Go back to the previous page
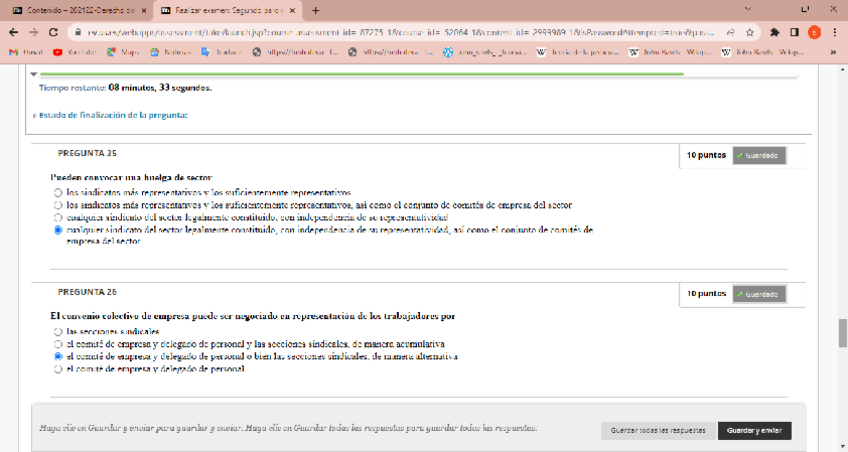 coord(14,32)
